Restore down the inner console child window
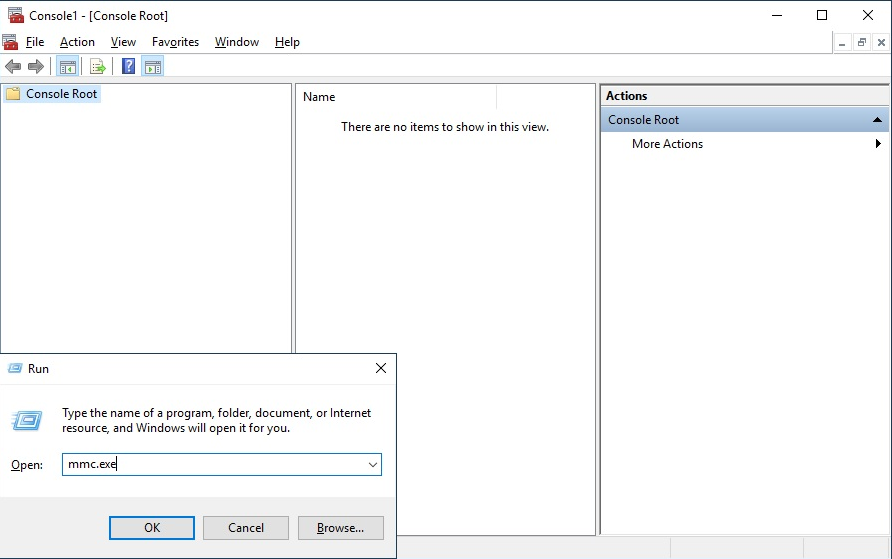 [861, 42]
